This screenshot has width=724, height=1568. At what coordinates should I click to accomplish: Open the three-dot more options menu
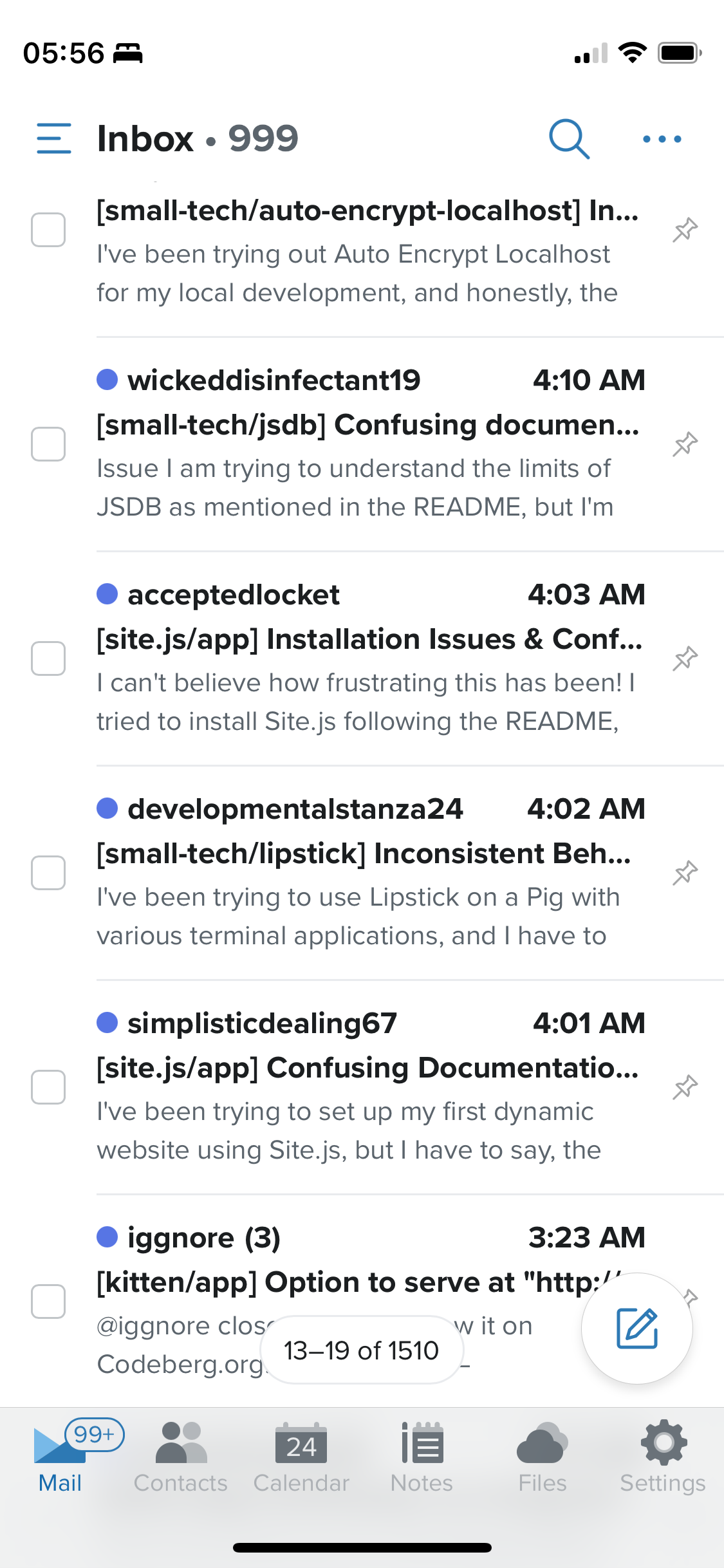662,138
